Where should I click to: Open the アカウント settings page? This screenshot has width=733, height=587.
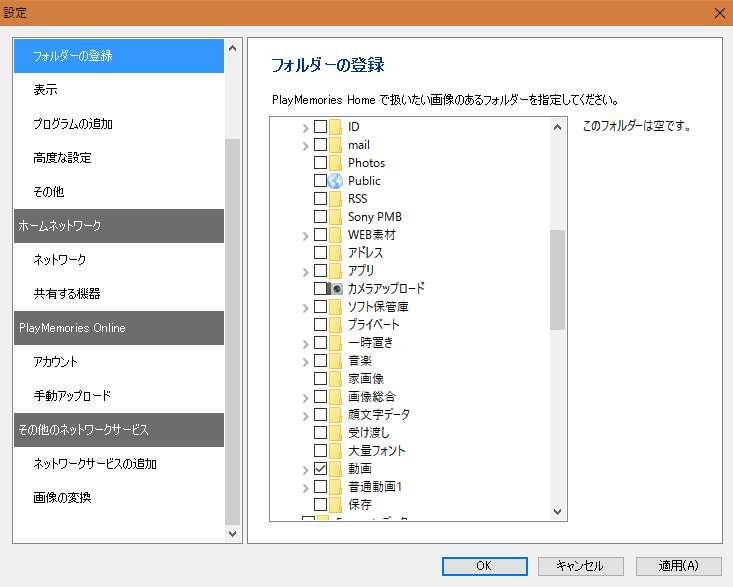(x=119, y=362)
